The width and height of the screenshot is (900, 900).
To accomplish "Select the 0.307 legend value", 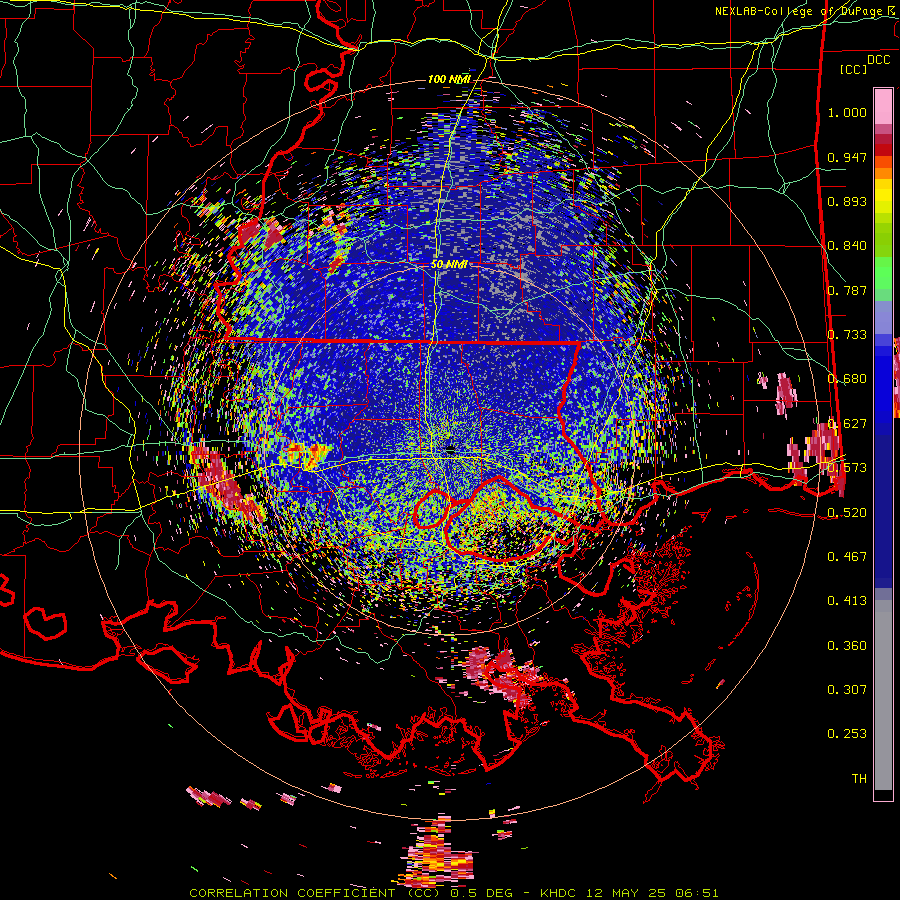I will 847,689.
